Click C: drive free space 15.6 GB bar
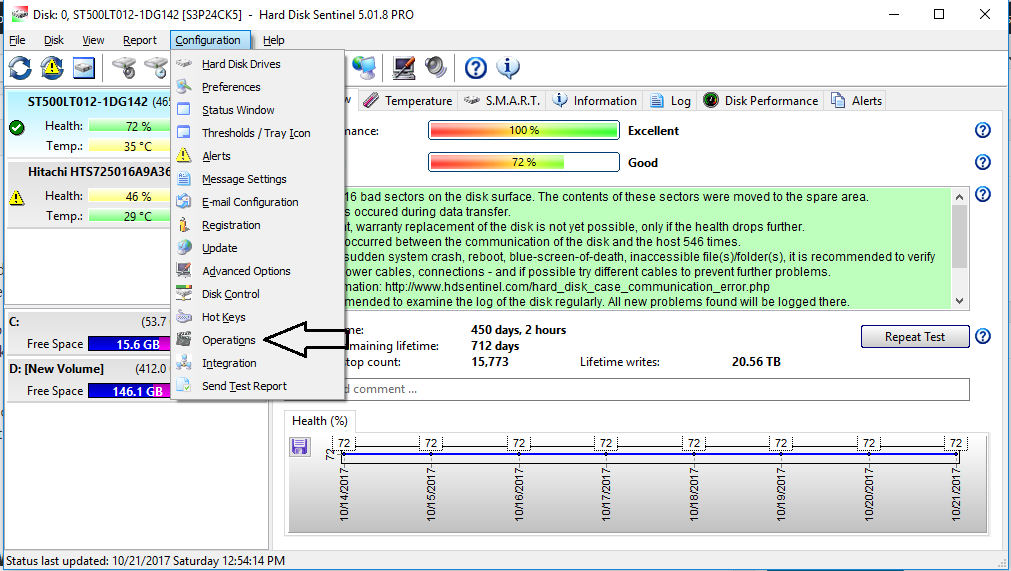The height and width of the screenshot is (571, 1011). click(130, 344)
